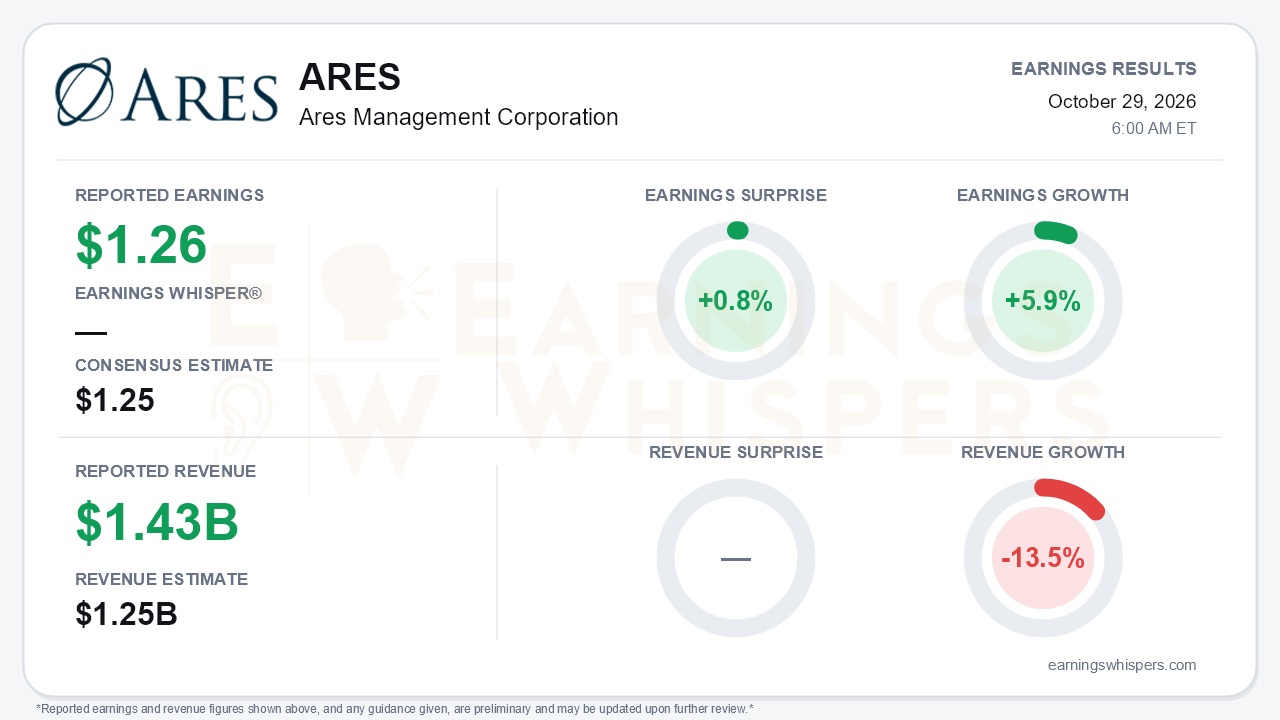Click the CONSENSUS ESTIMATE label
This screenshot has height=720, width=1280.
point(174,366)
